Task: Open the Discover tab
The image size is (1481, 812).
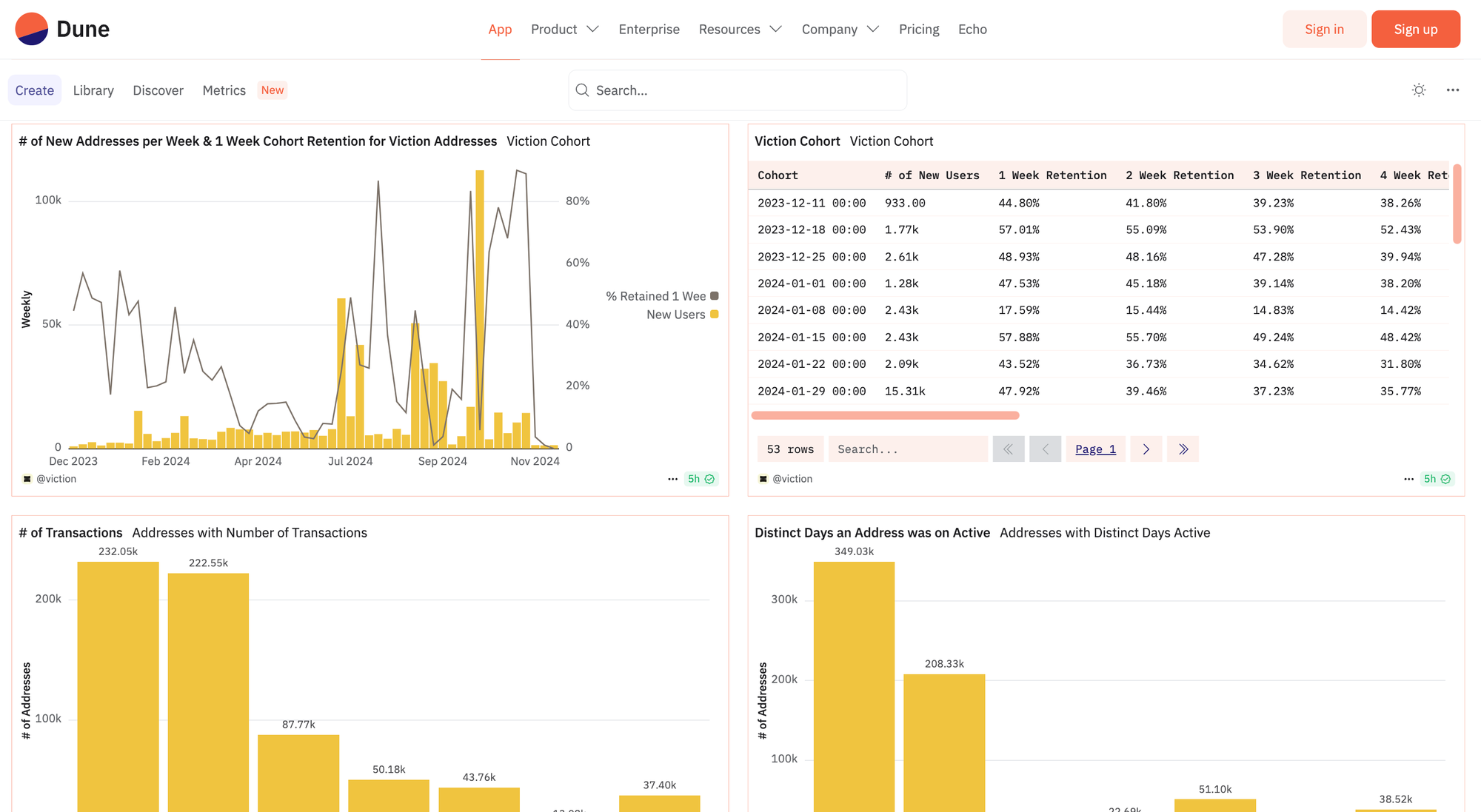Action: (x=158, y=90)
